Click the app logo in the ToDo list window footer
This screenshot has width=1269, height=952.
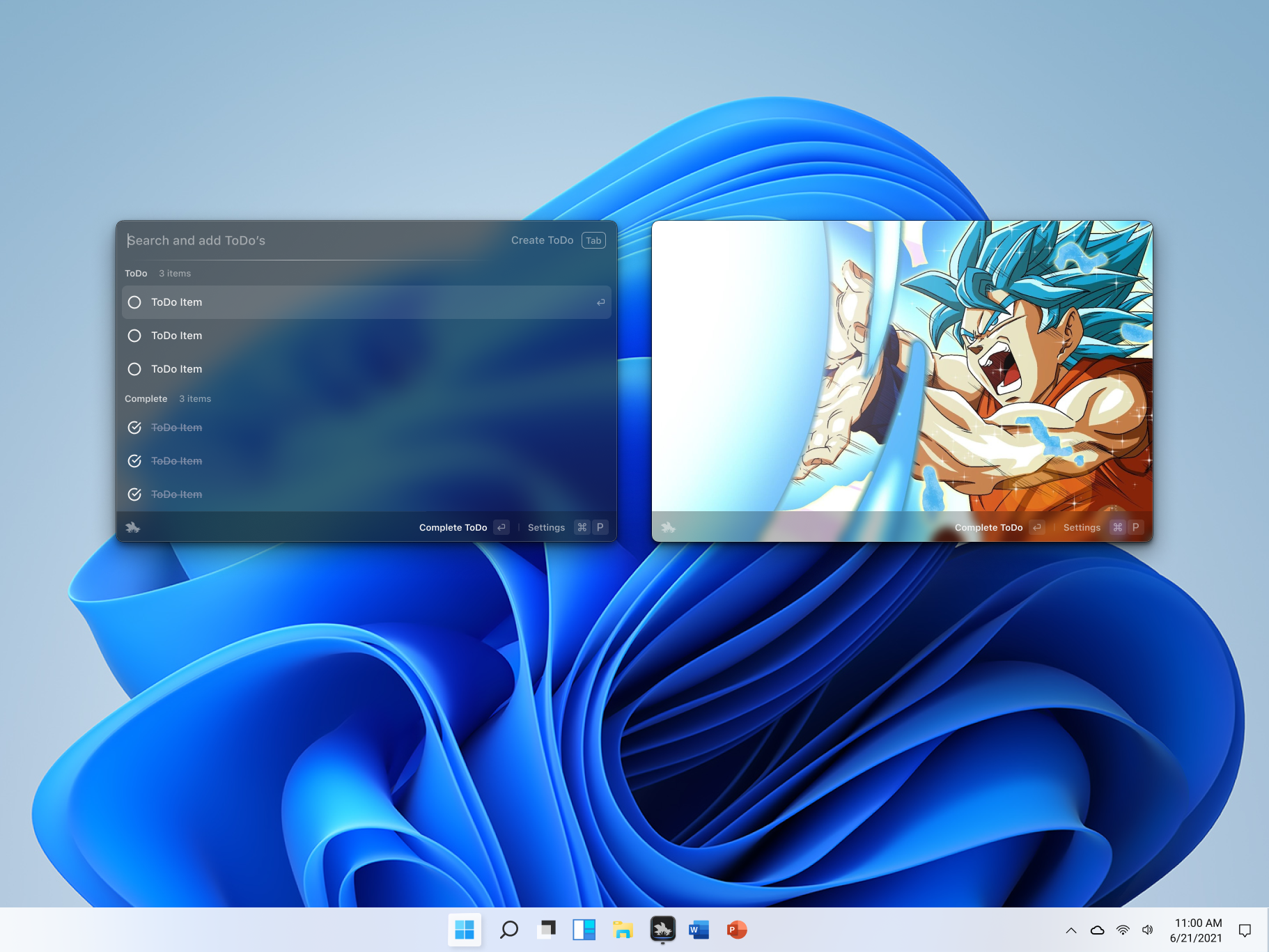(133, 527)
